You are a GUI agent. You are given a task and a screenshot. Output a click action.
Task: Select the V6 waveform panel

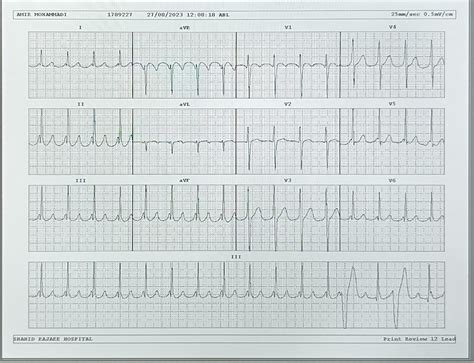tap(392, 218)
